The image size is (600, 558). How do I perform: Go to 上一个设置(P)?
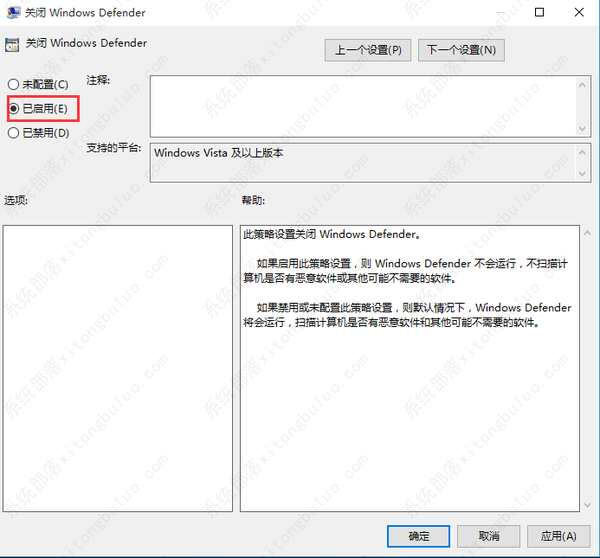369,49
